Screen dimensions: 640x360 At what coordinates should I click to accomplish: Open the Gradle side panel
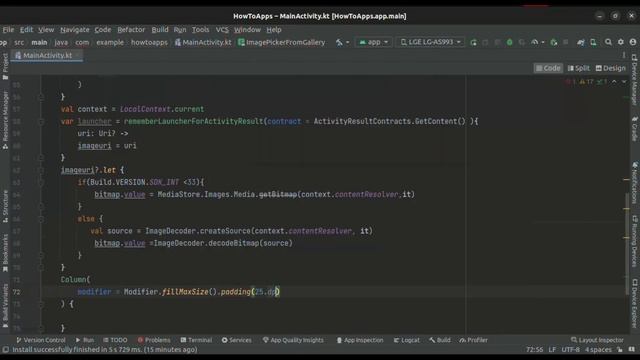coord(635,129)
